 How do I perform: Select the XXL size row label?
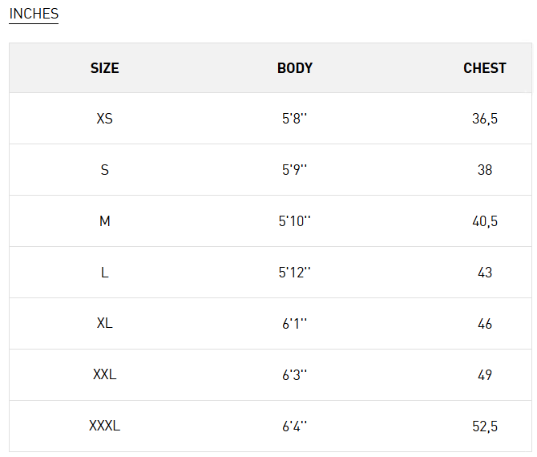tap(105, 375)
